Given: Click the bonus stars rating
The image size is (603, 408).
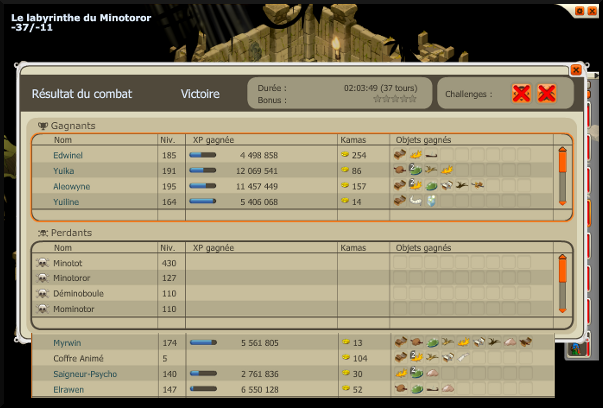Looking at the screenshot, I should (x=395, y=99).
